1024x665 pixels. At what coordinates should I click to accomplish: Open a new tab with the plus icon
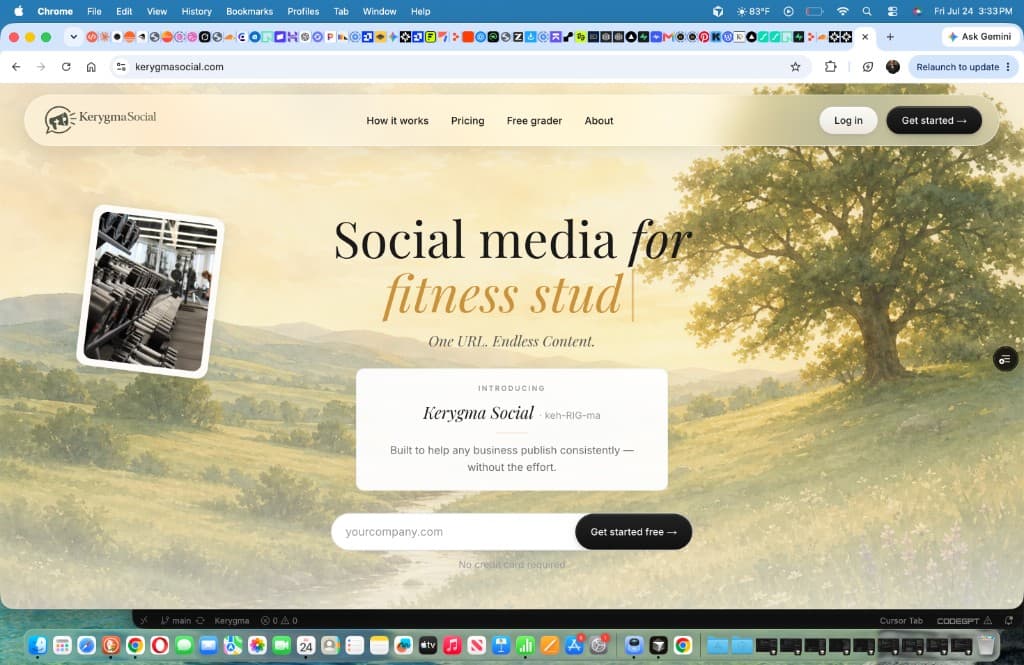coord(890,37)
